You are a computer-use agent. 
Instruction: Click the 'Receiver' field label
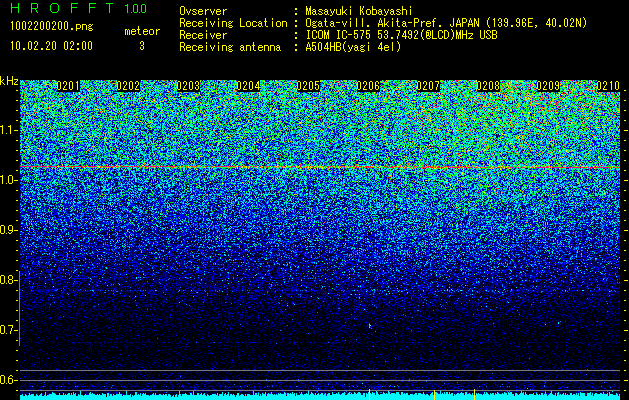click(x=203, y=35)
